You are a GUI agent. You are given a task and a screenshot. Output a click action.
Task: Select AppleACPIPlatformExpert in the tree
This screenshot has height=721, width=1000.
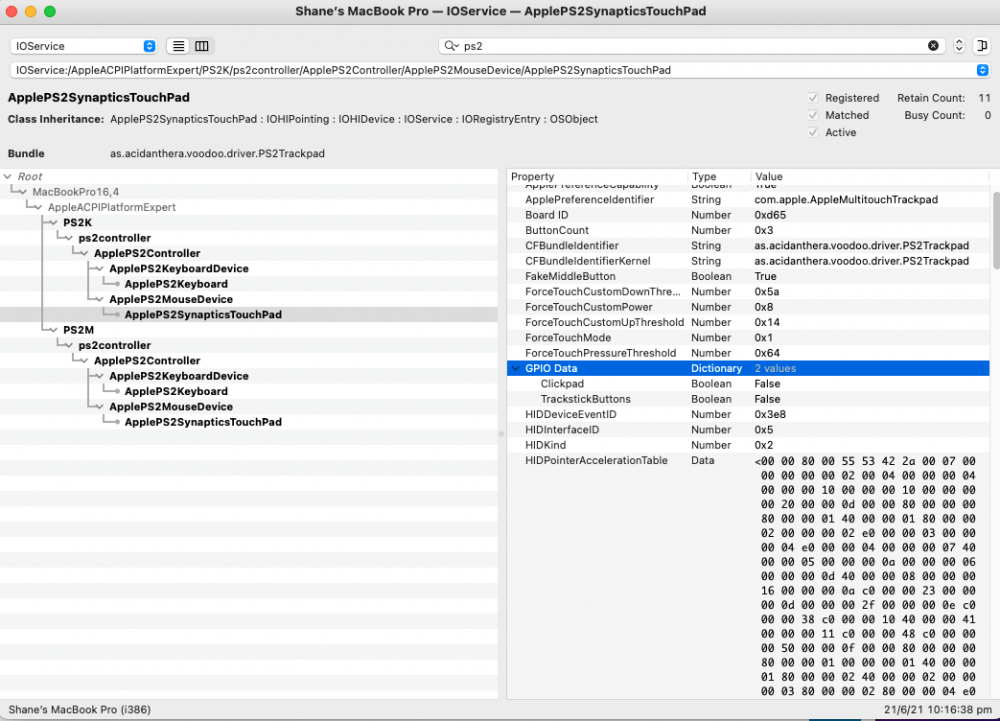tap(112, 207)
